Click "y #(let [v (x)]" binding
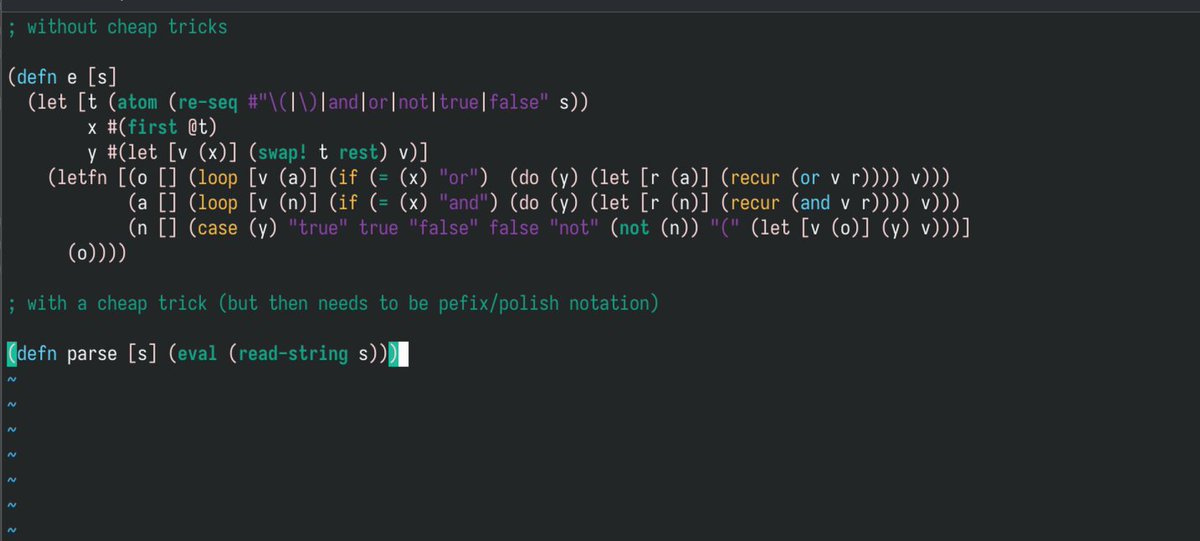 162,152
